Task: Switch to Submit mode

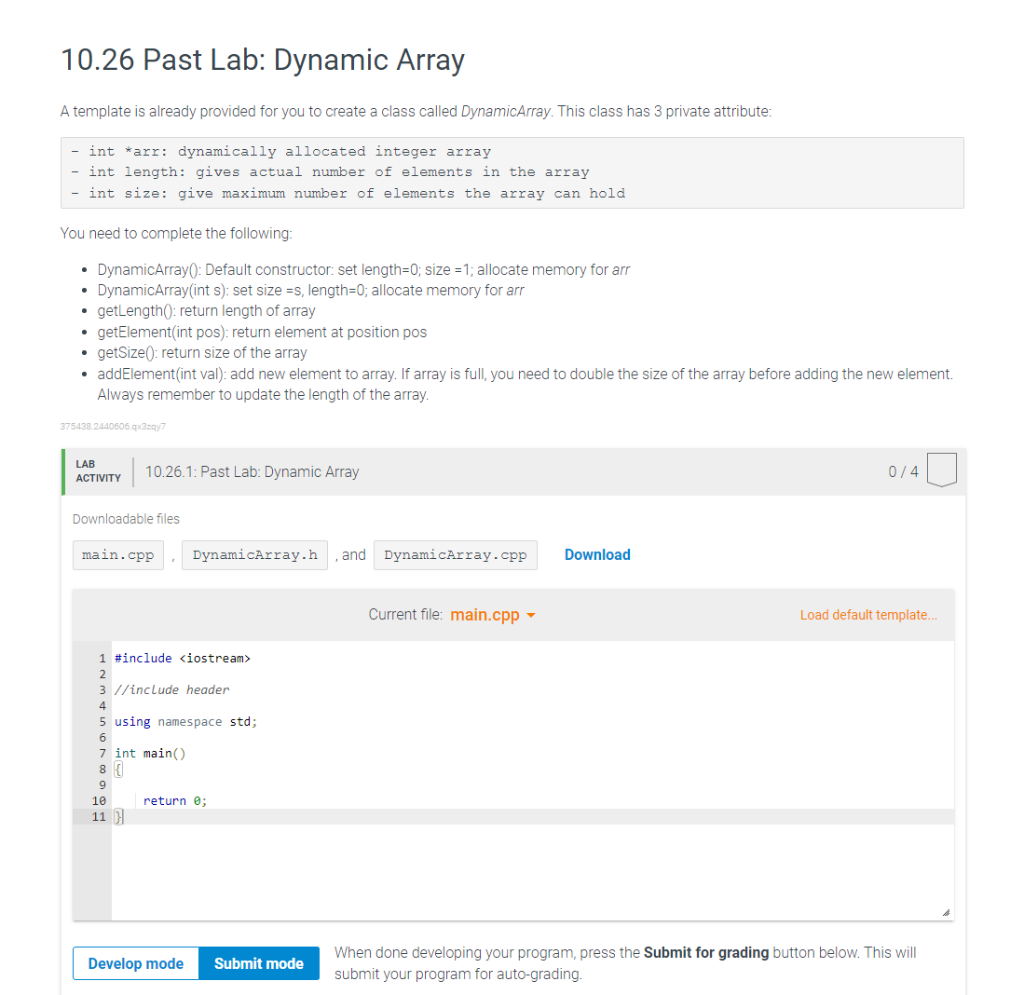Action: click(x=258, y=963)
